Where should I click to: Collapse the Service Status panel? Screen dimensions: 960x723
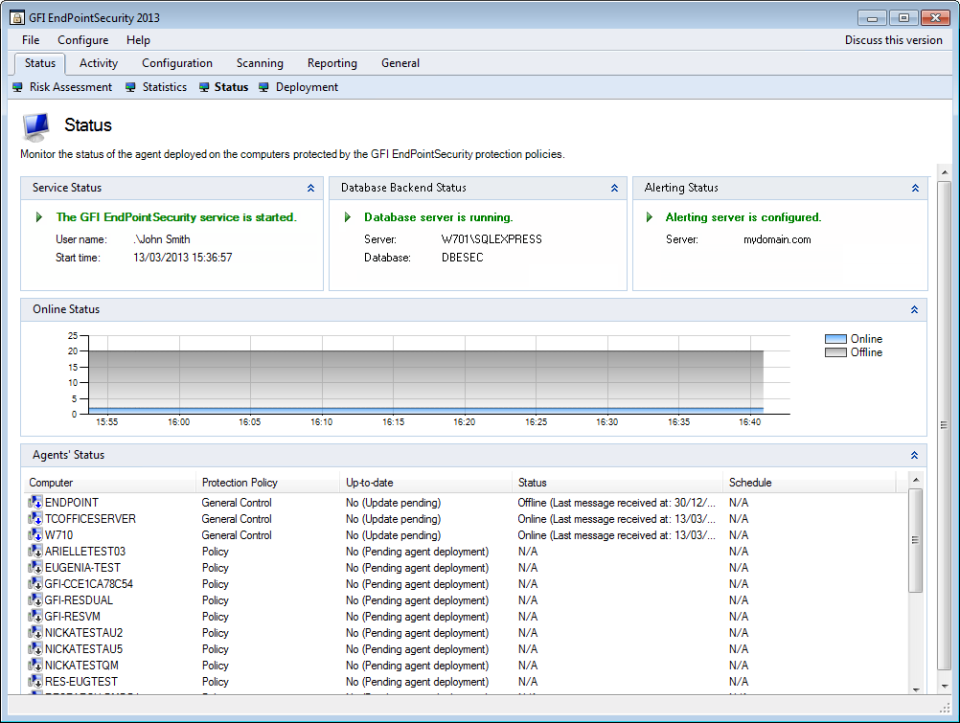[310, 187]
